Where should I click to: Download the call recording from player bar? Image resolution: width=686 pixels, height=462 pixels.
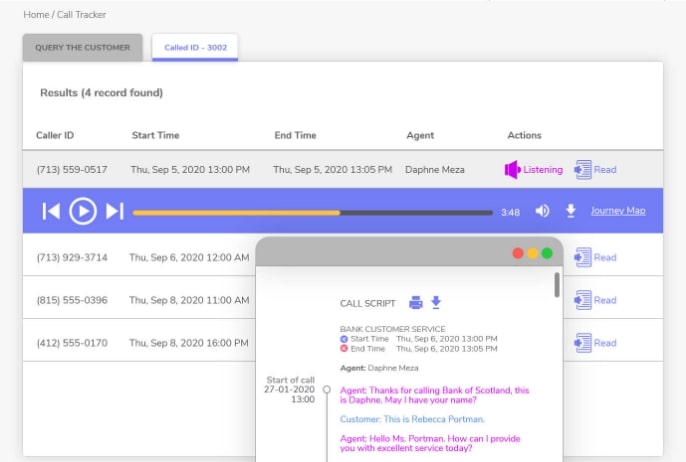click(571, 211)
